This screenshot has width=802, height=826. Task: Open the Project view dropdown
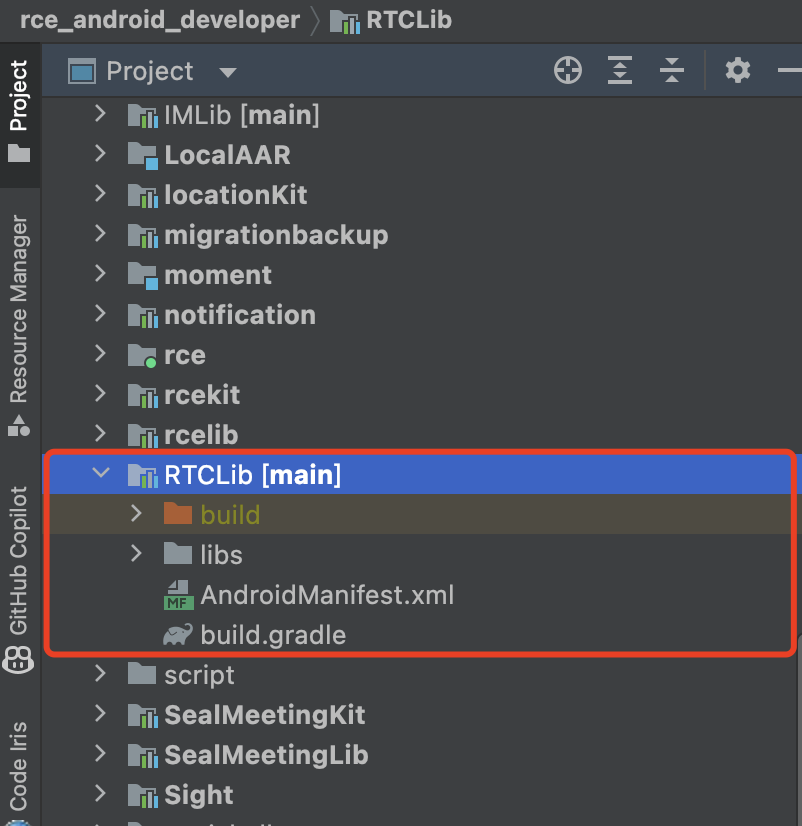228,72
